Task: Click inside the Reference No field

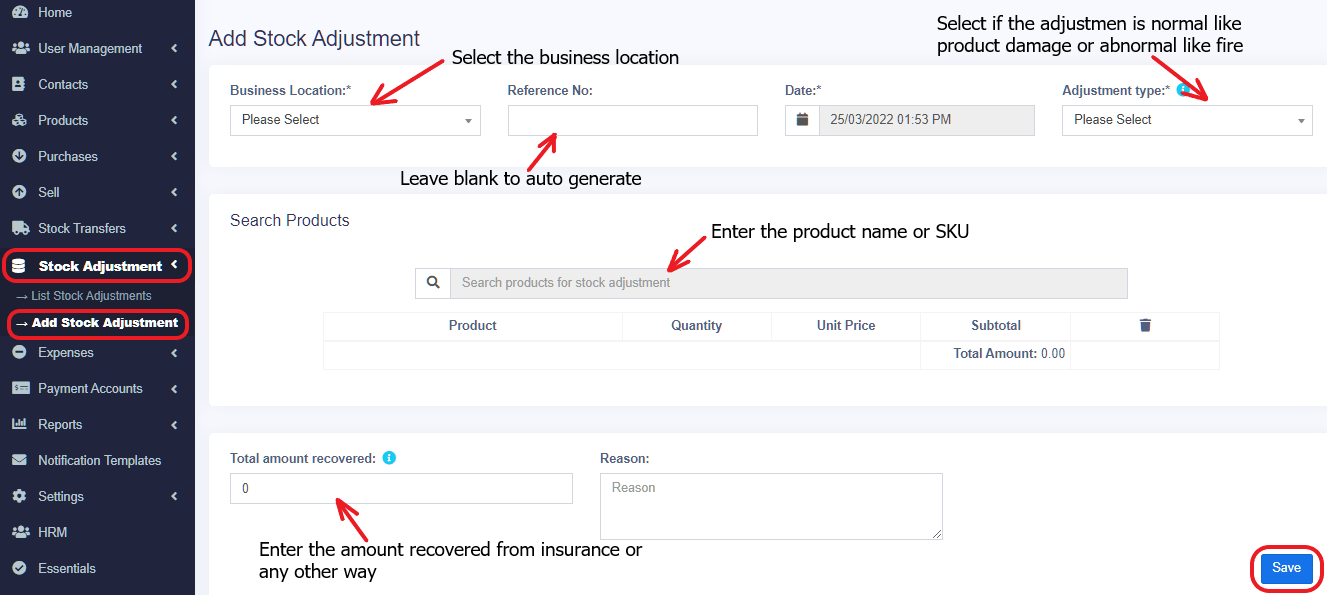Action: coord(632,120)
